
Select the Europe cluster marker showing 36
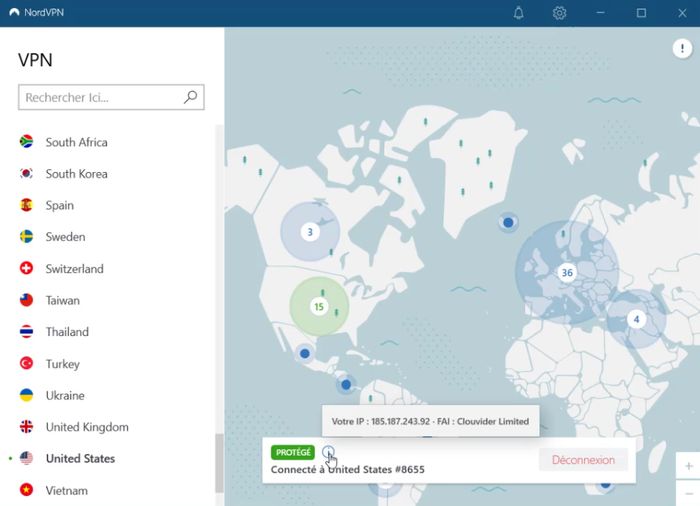pyautogui.click(x=567, y=272)
